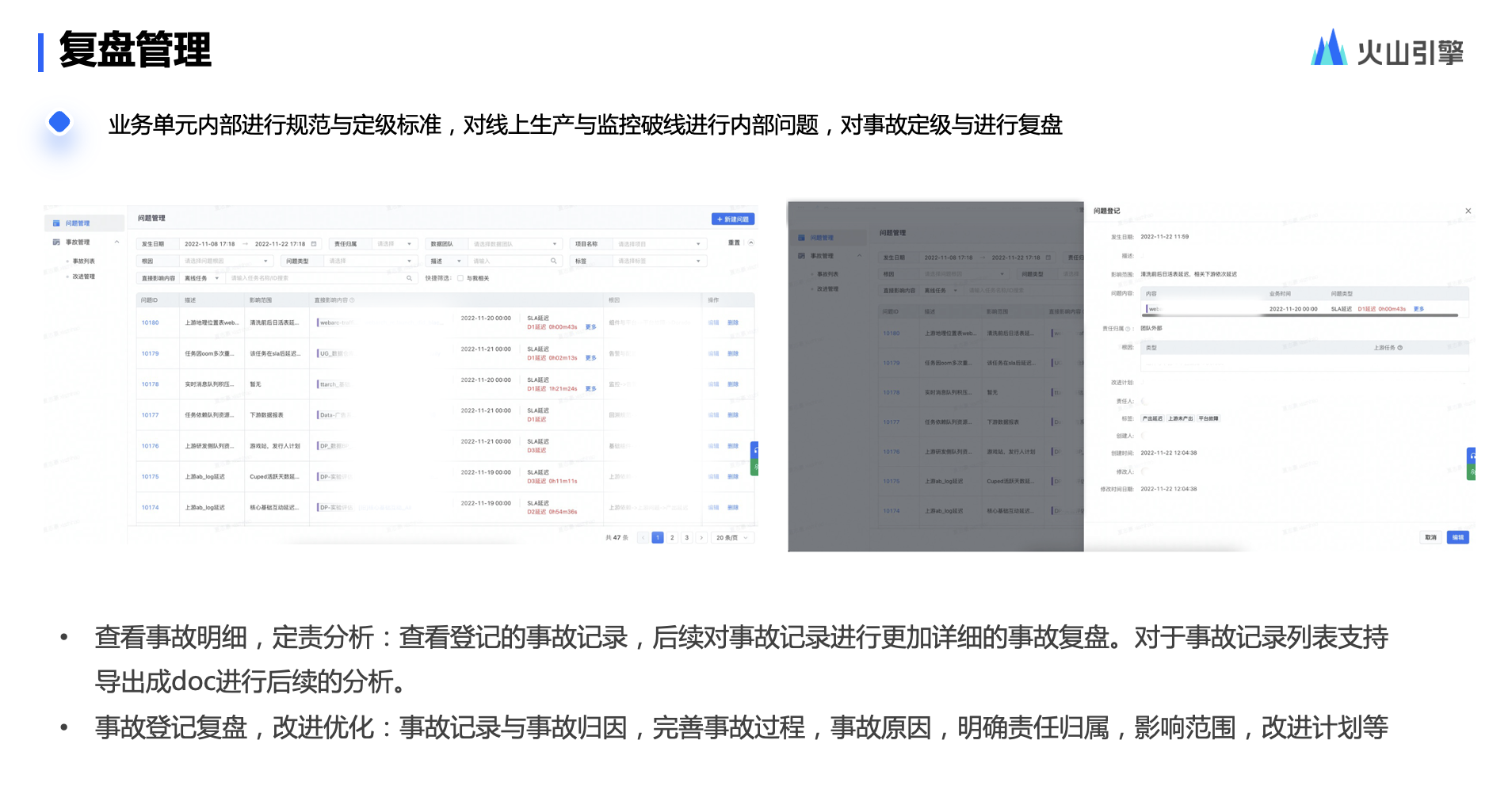Image resolution: width=1512 pixels, height=786 pixels.
Task: Open the 责任归属 dropdown
Action: coord(394,244)
